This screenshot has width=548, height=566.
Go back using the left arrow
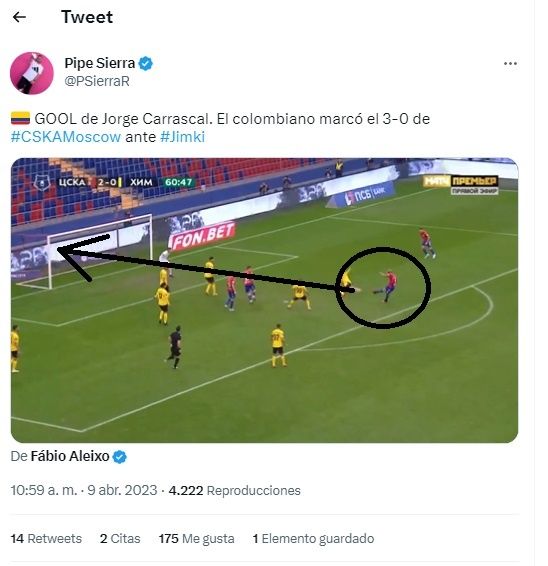click(19, 17)
